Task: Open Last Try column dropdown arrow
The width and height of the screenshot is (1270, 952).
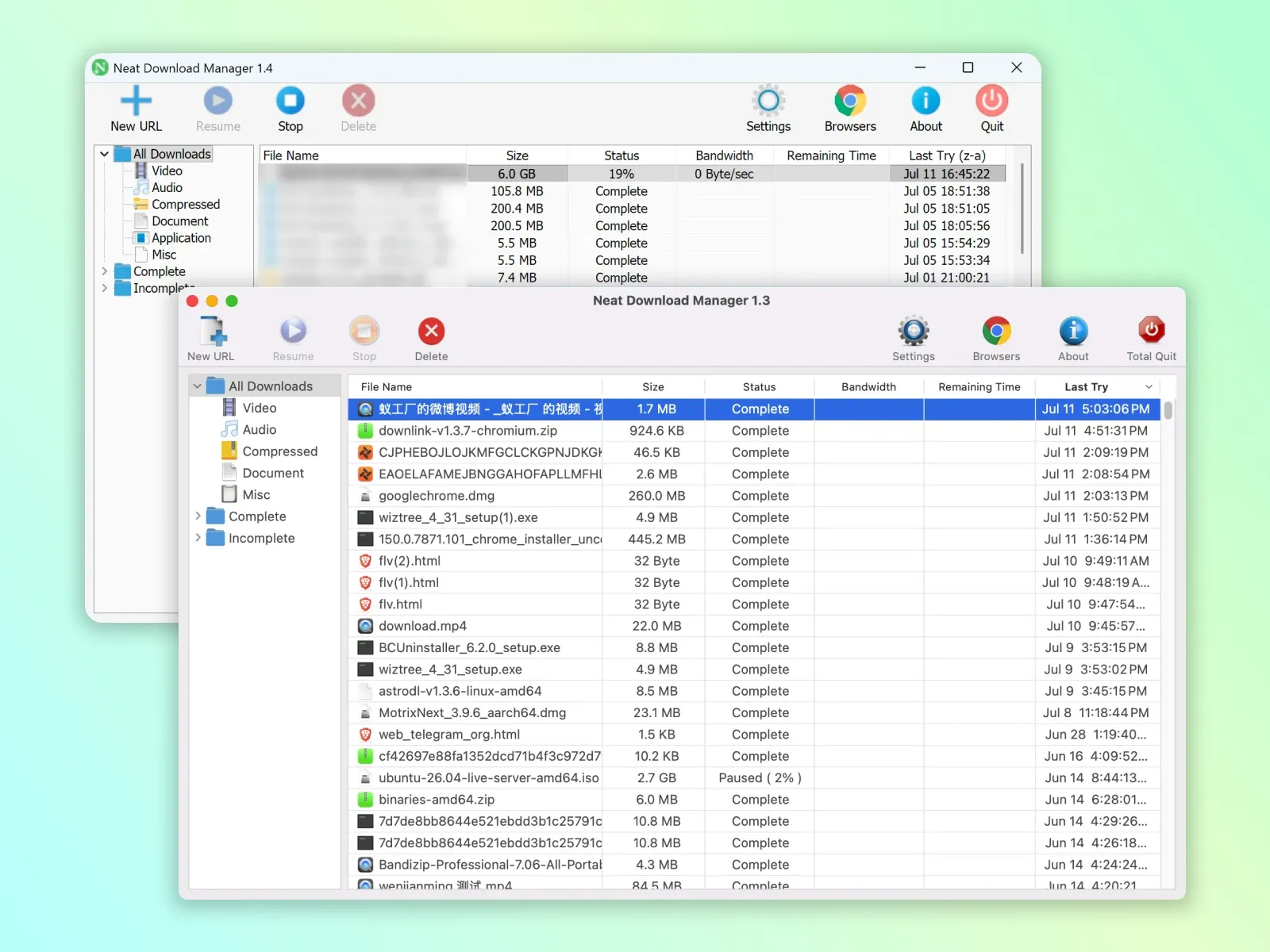Action: [1148, 387]
